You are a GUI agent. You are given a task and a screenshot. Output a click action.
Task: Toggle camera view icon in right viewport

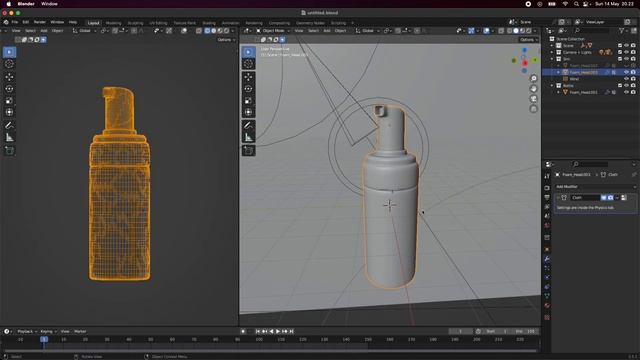pyautogui.click(x=533, y=99)
